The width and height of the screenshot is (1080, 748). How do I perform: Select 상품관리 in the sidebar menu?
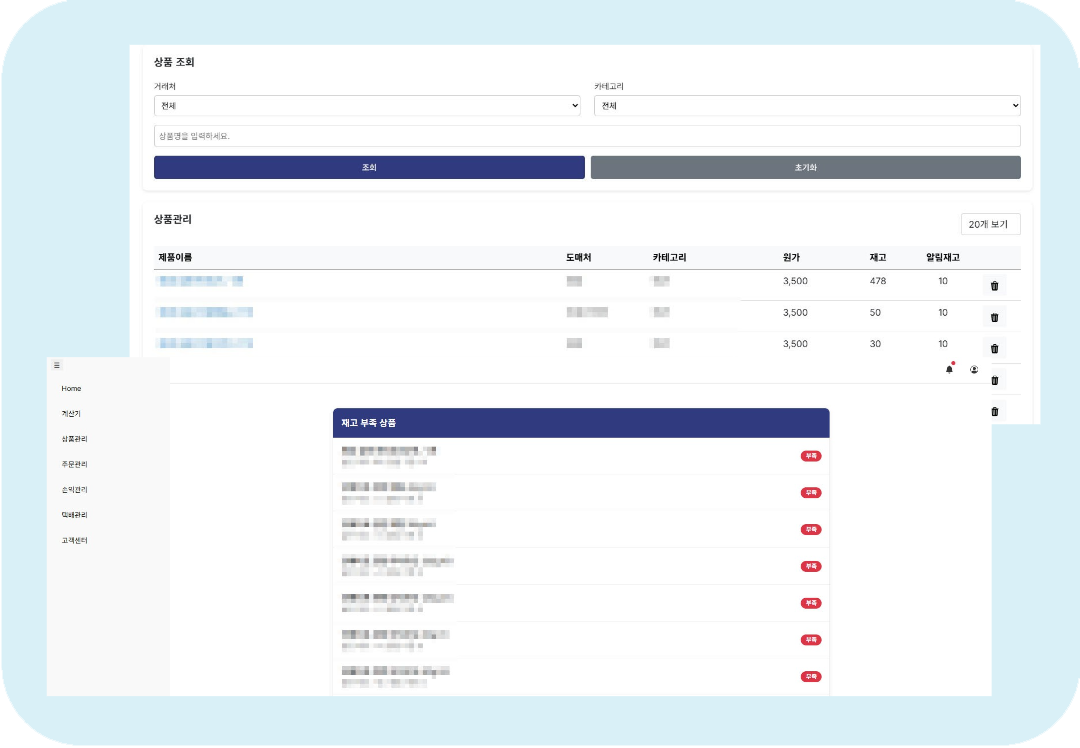click(75, 439)
